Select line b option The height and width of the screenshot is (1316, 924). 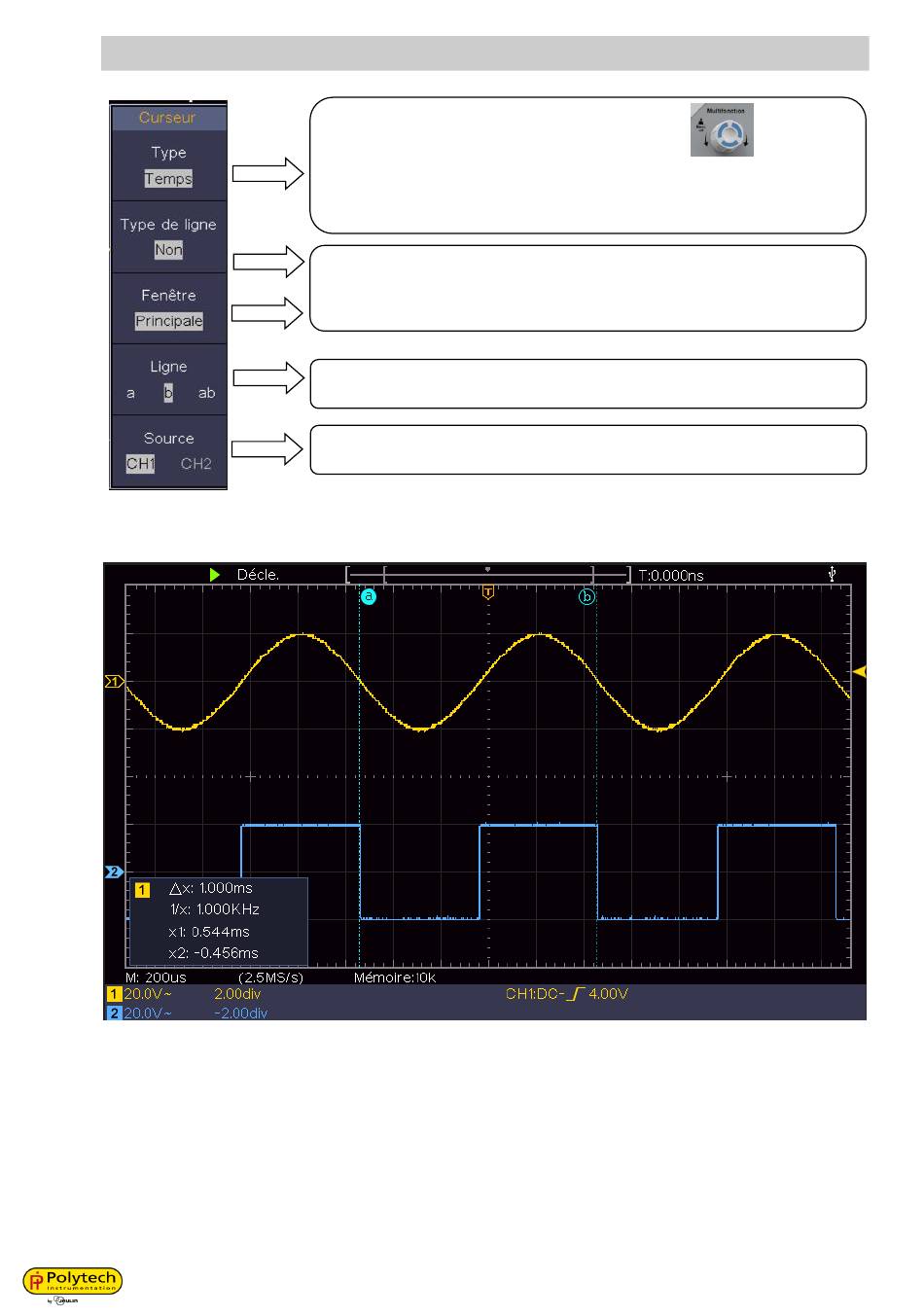tap(168, 393)
